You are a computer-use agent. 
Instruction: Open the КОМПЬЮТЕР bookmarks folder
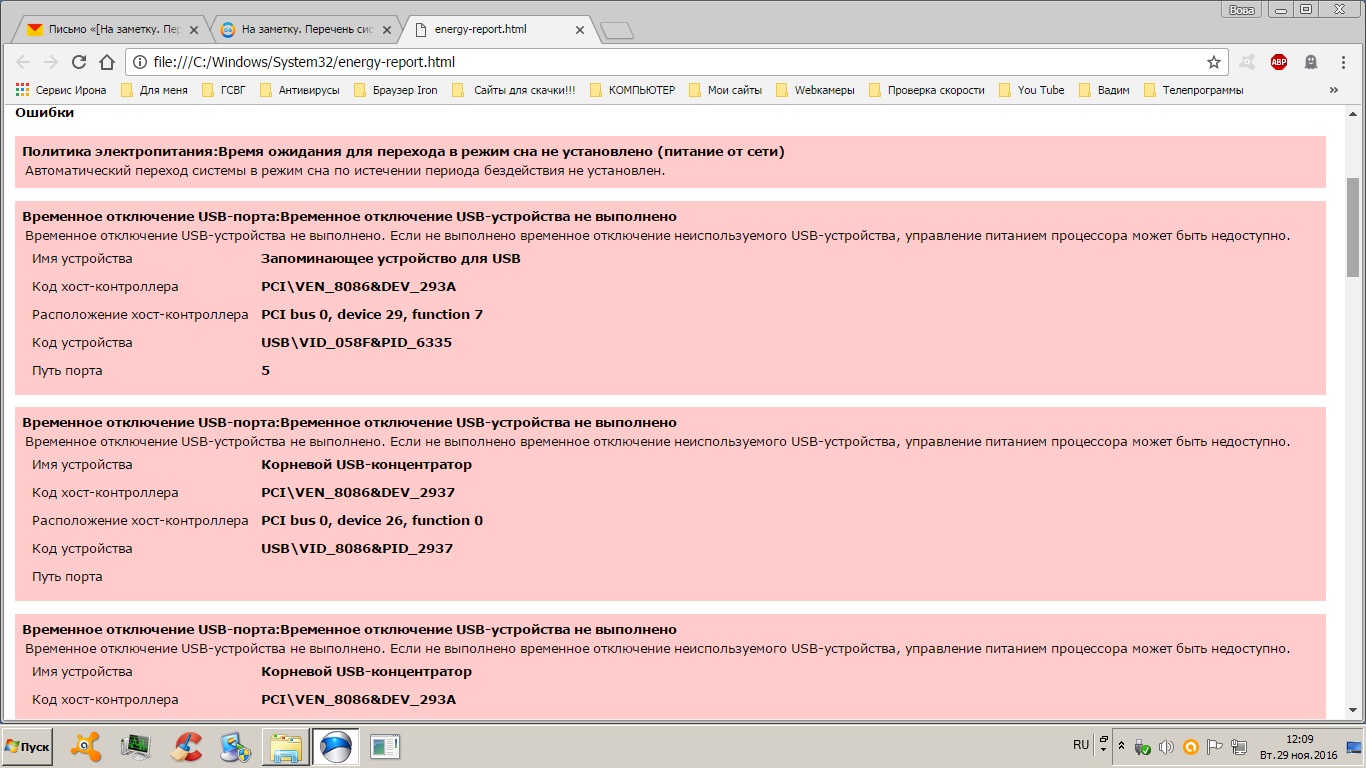[x=633, y=90]
